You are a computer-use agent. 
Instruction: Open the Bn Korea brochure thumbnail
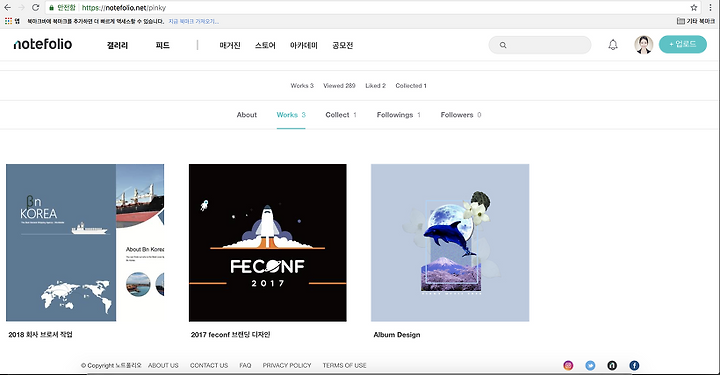(x=85, y=242)
